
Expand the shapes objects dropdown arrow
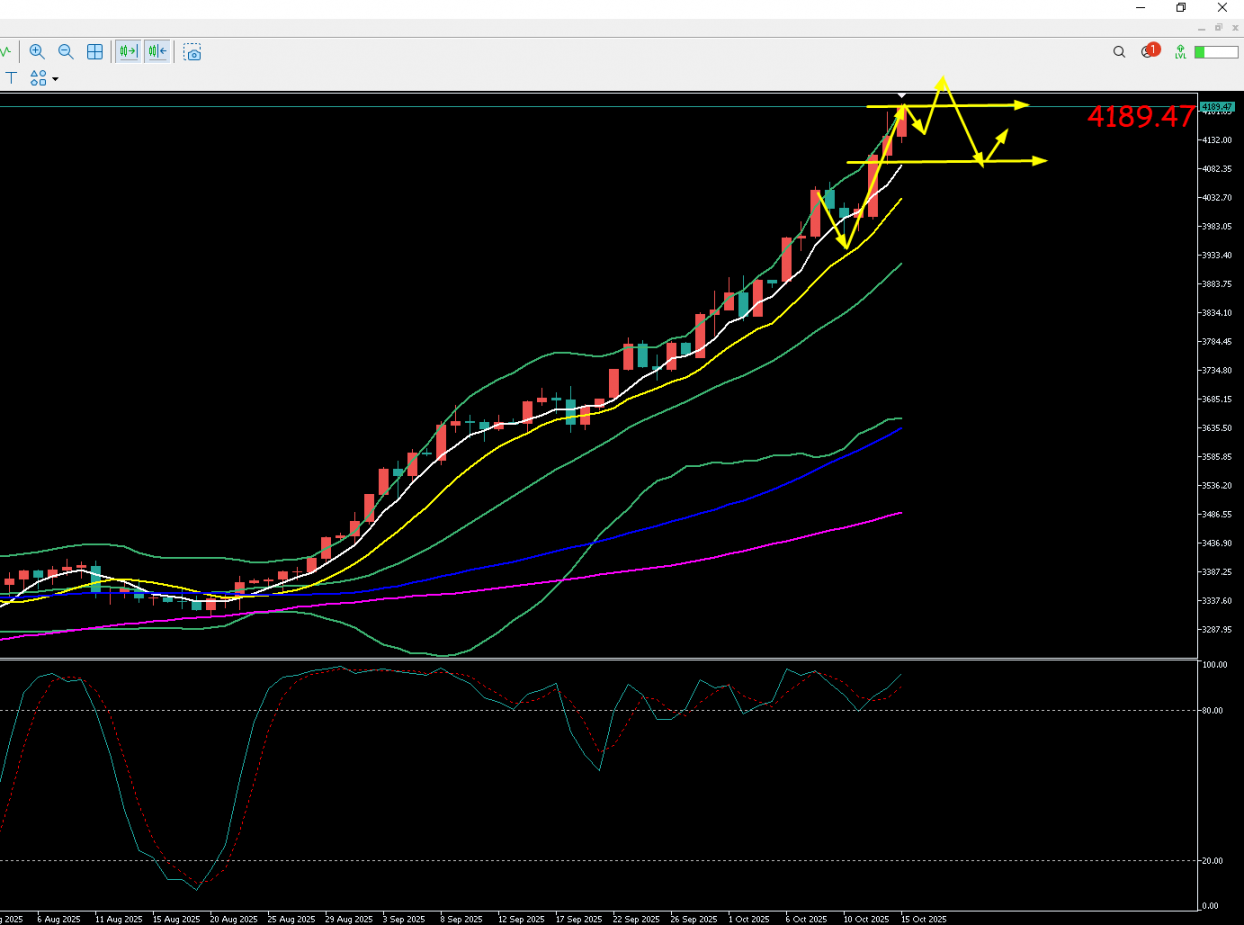click(x=55, y=79)
